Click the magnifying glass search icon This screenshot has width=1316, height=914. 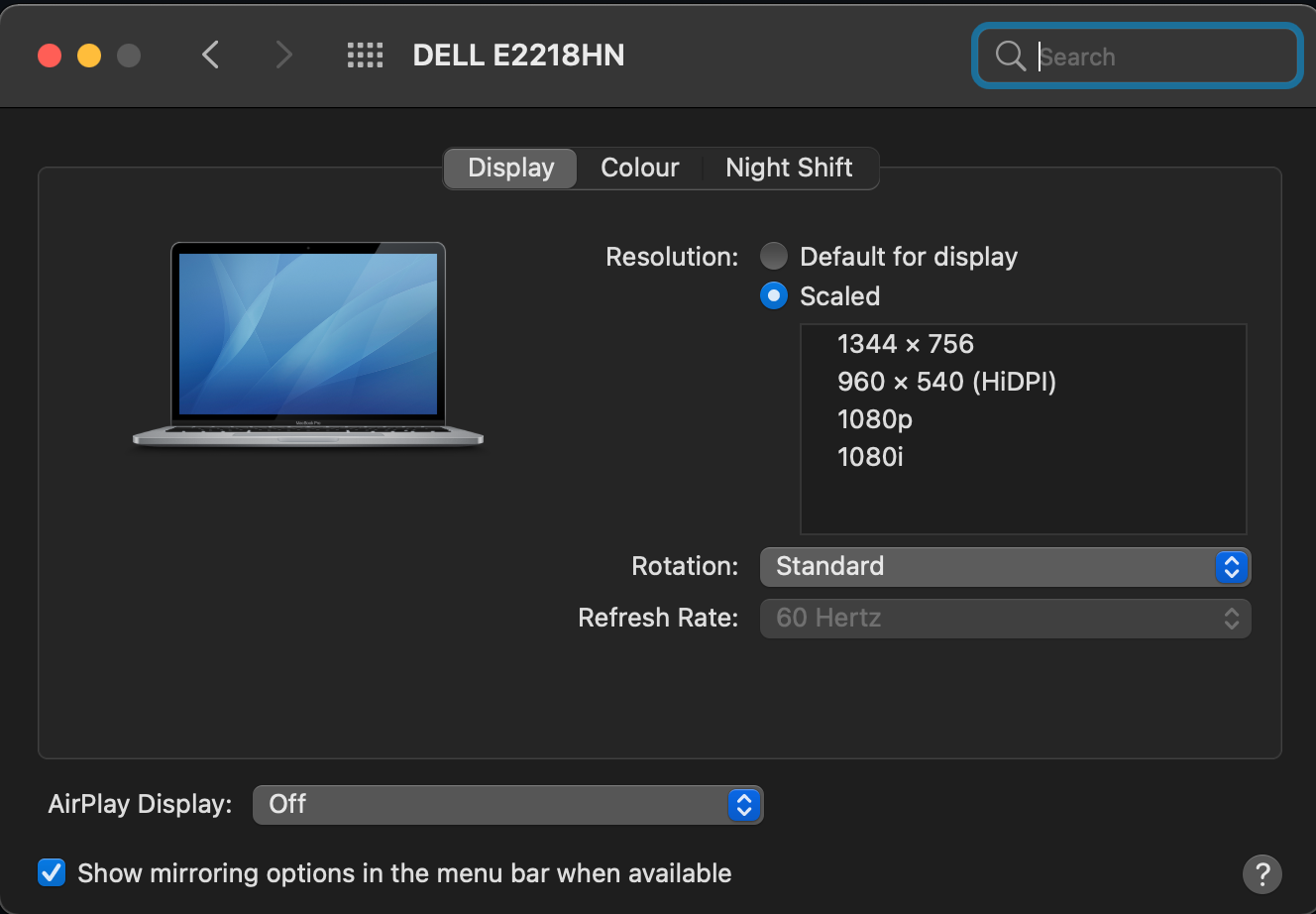(x=1010, y=56)
